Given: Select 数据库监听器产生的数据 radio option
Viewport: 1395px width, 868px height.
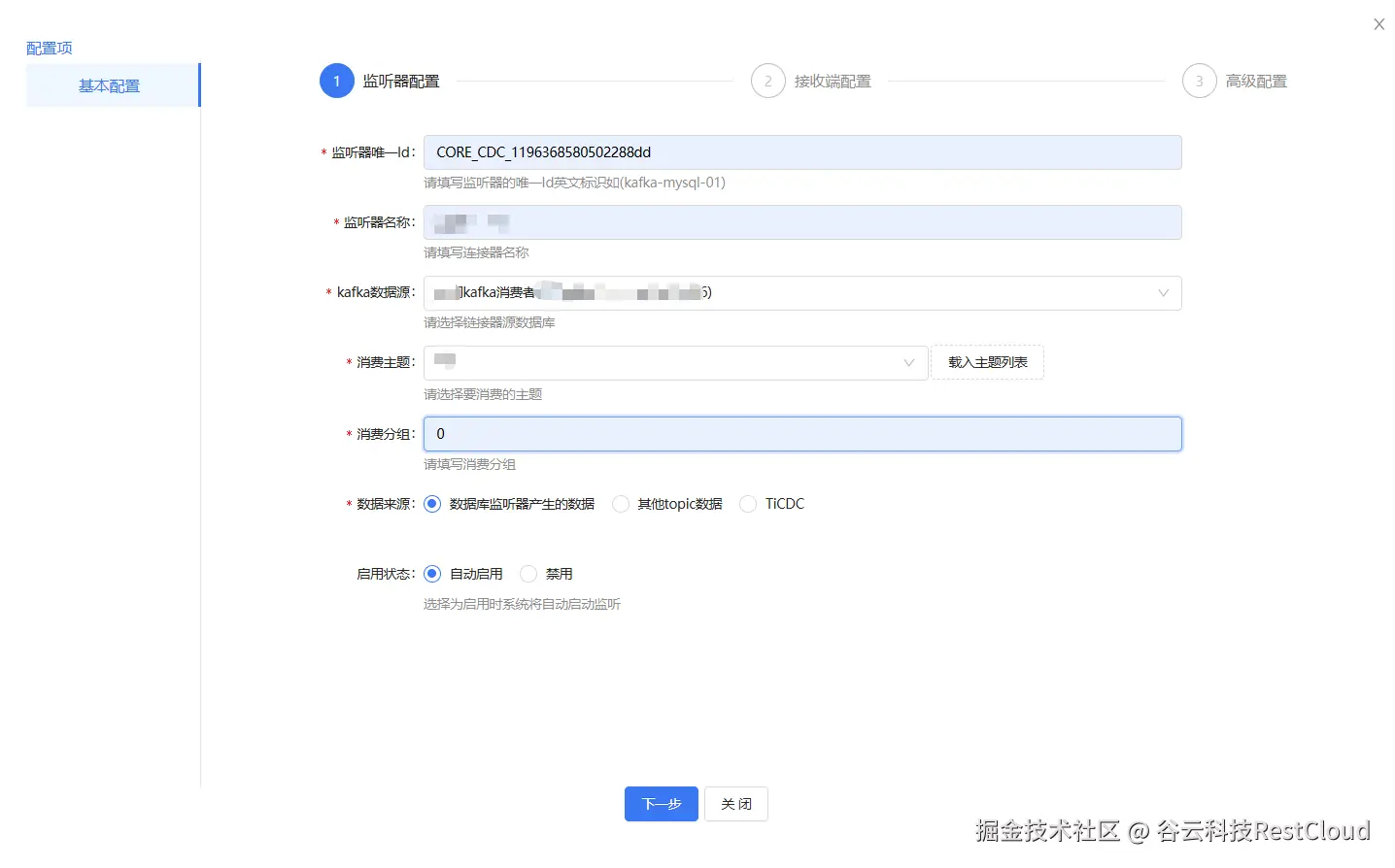Looking at the screenshot, I should coord(431,504).
